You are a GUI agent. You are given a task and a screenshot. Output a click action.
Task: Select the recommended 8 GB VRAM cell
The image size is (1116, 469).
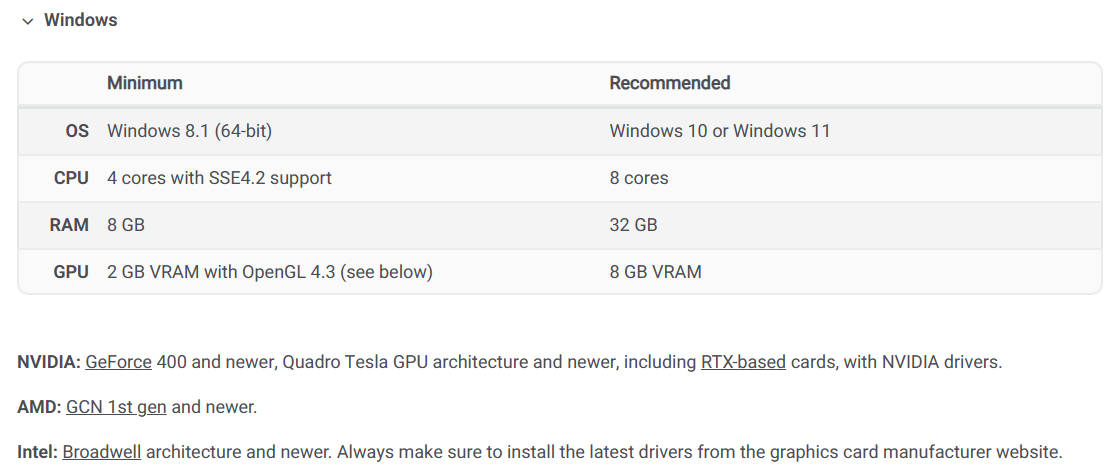click(x=655, y=272)
